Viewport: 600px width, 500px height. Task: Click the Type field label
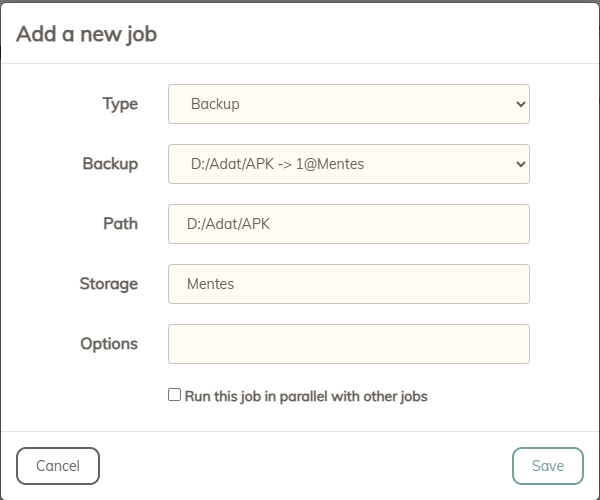click(x=120, y=104)
